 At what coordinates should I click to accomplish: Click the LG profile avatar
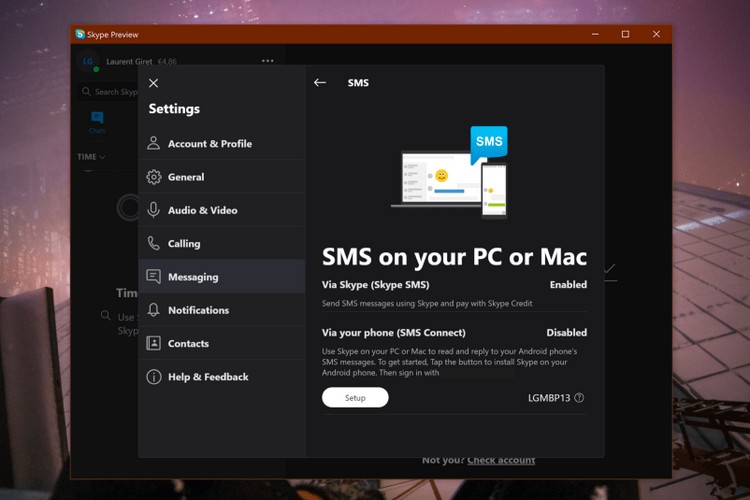[88, 61]
